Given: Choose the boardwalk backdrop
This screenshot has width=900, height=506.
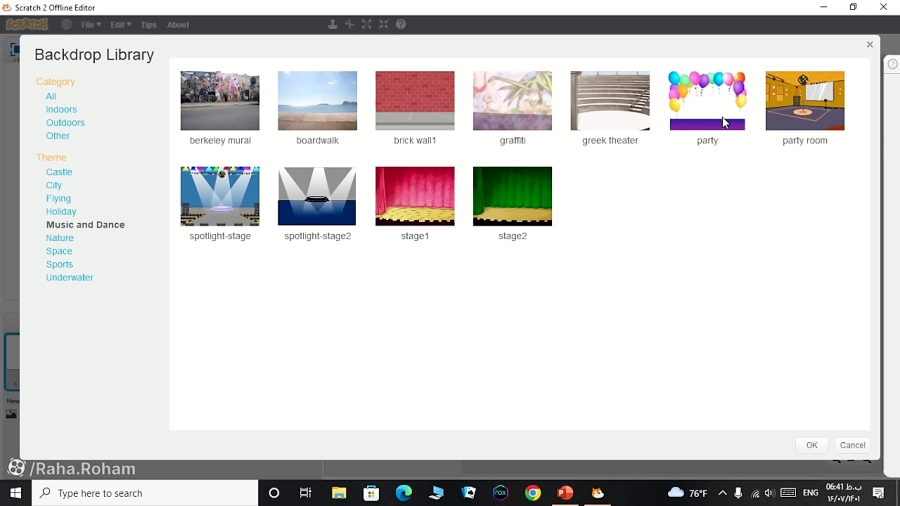Looking at the screenshot, I should (x=317, y=101).
